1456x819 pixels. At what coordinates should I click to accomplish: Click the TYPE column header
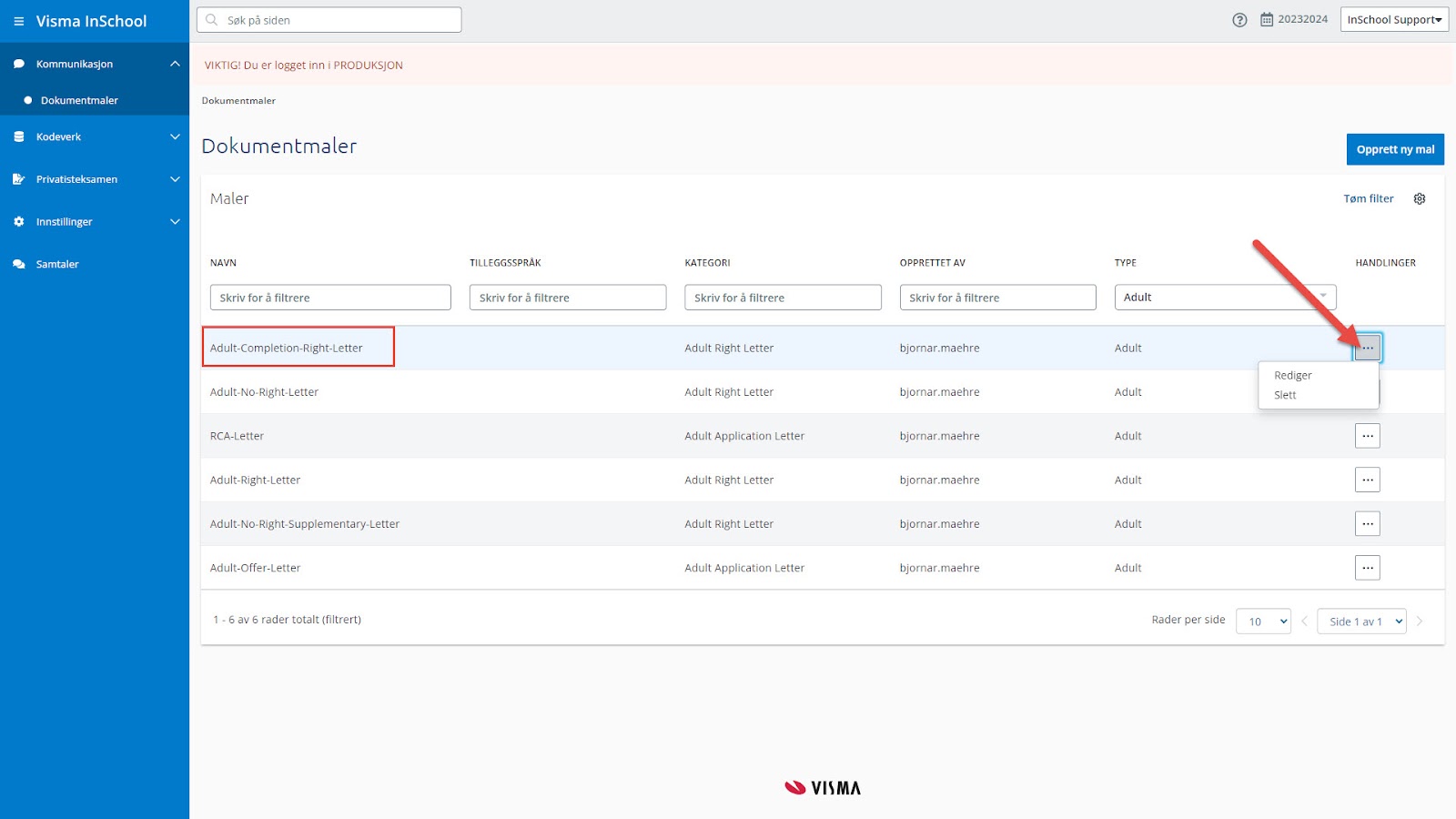tap(1126, 263)
